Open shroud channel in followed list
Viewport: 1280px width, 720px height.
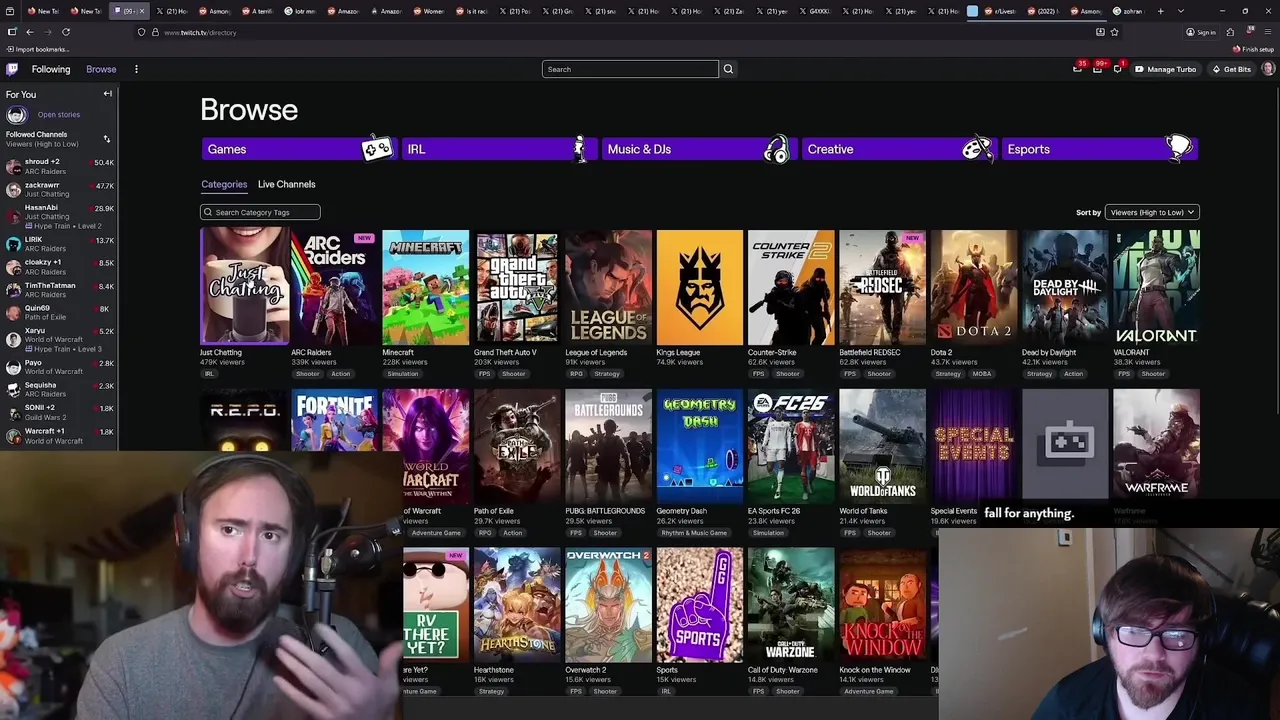coord(59,166)
